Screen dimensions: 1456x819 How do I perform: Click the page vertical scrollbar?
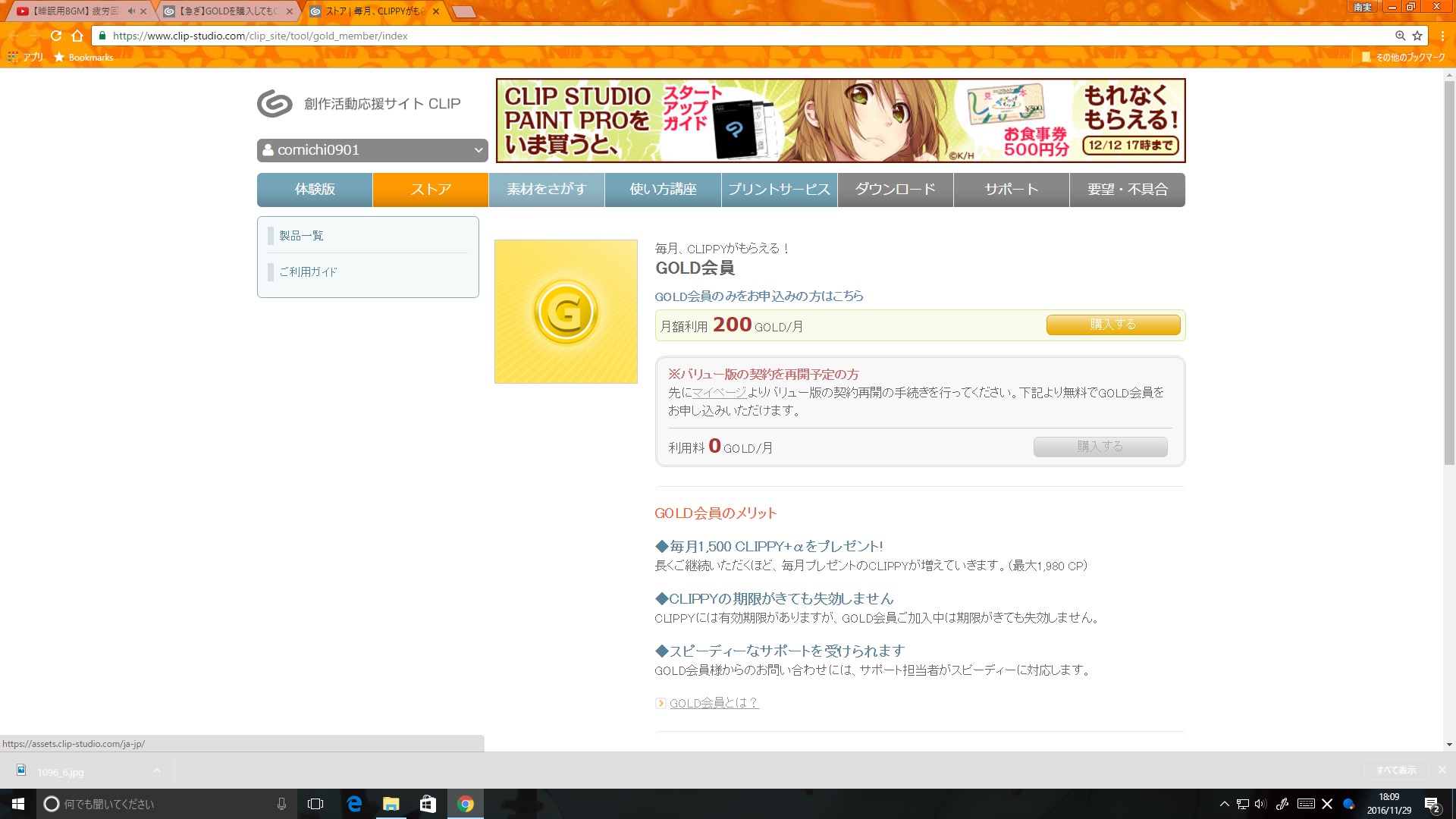point(1449,273)
